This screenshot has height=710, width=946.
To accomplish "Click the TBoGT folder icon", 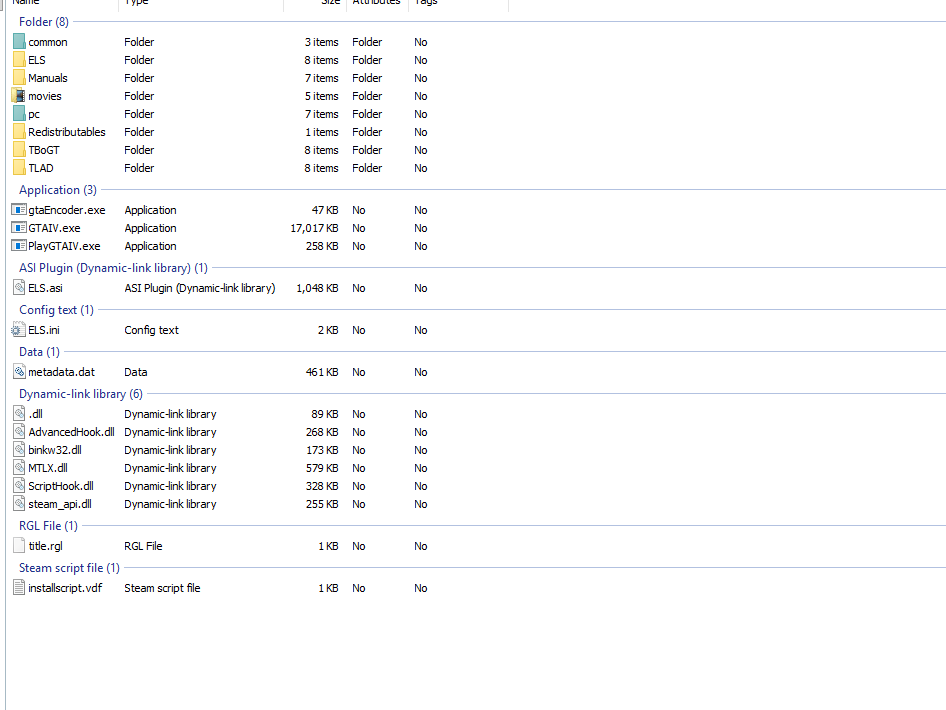I will 19,150.
